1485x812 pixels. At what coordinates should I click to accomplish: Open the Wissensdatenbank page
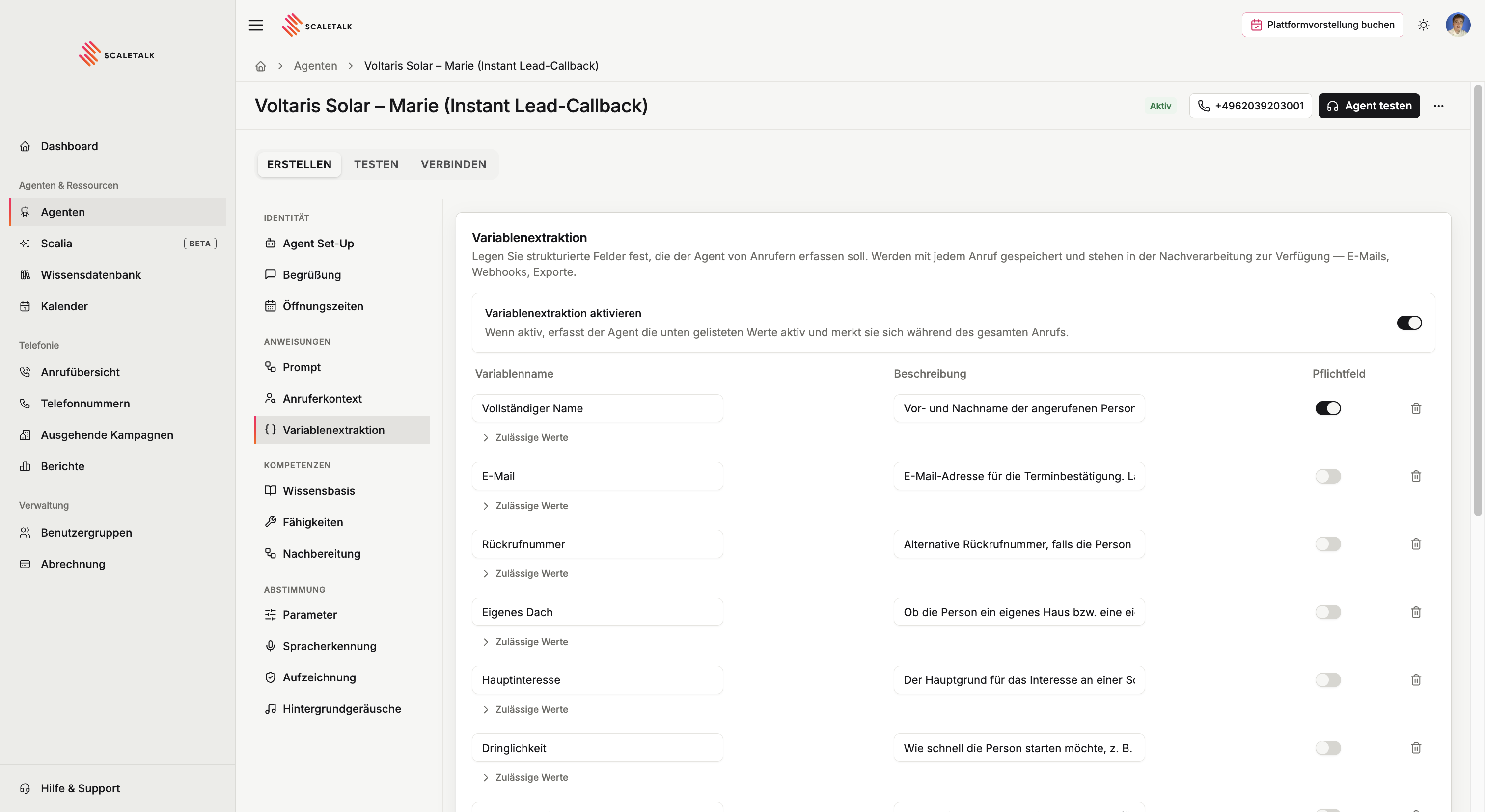(x=117, y=275)
